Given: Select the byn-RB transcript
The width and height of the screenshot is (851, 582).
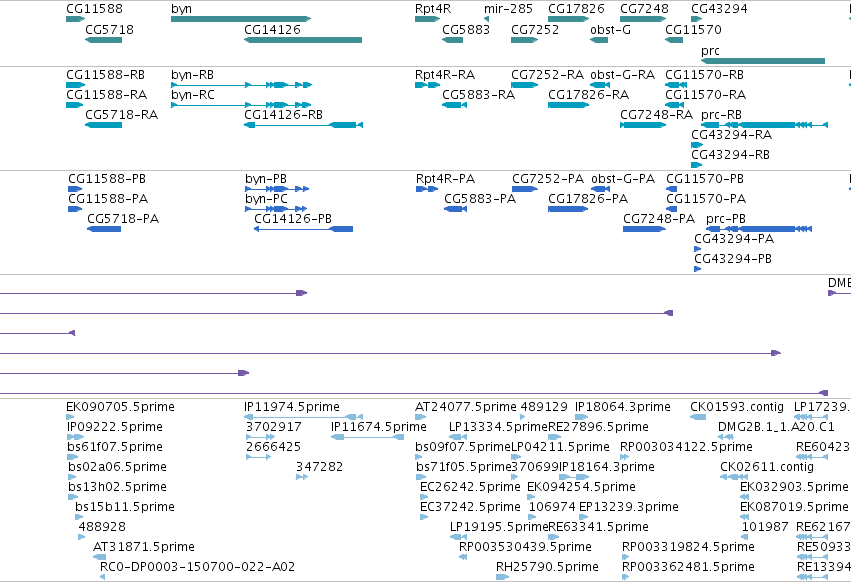Looking at the screenshot, I should click(x=242, y=85).
